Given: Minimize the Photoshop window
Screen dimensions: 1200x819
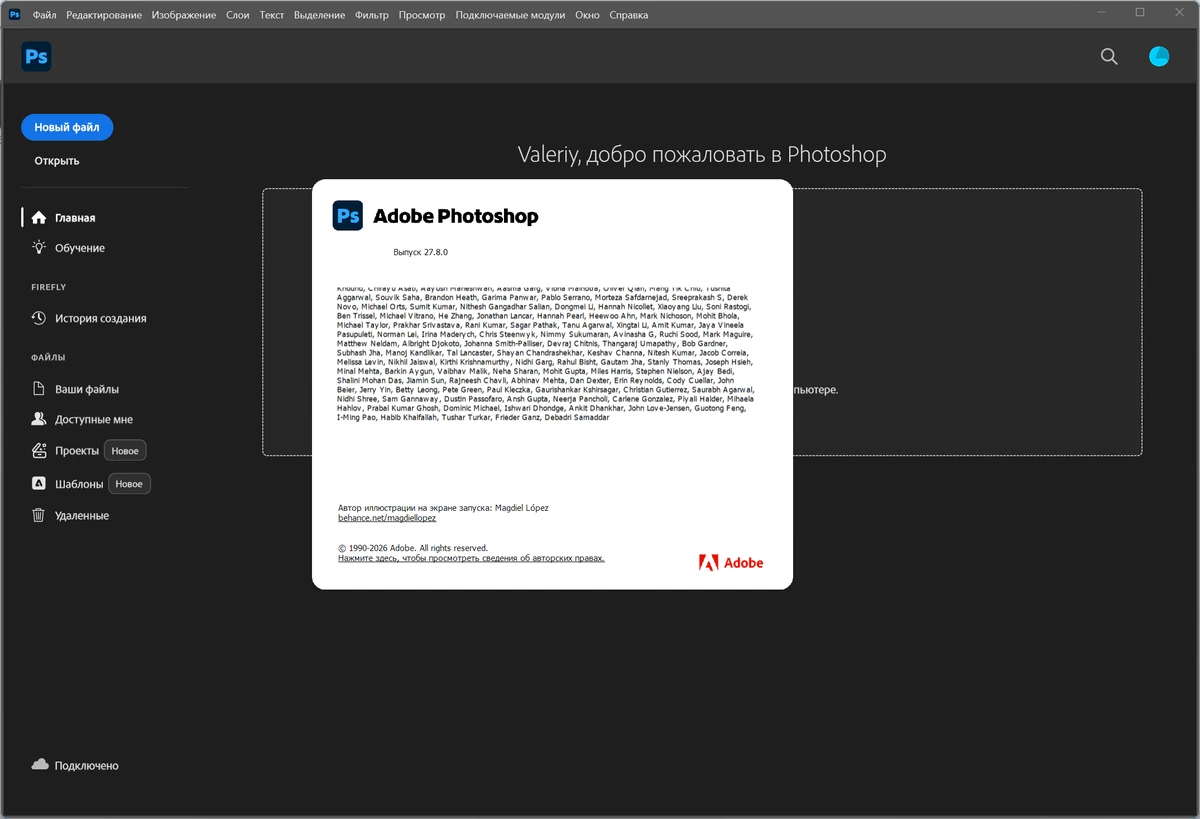Looking at the screenshot, I should 1103,12.
